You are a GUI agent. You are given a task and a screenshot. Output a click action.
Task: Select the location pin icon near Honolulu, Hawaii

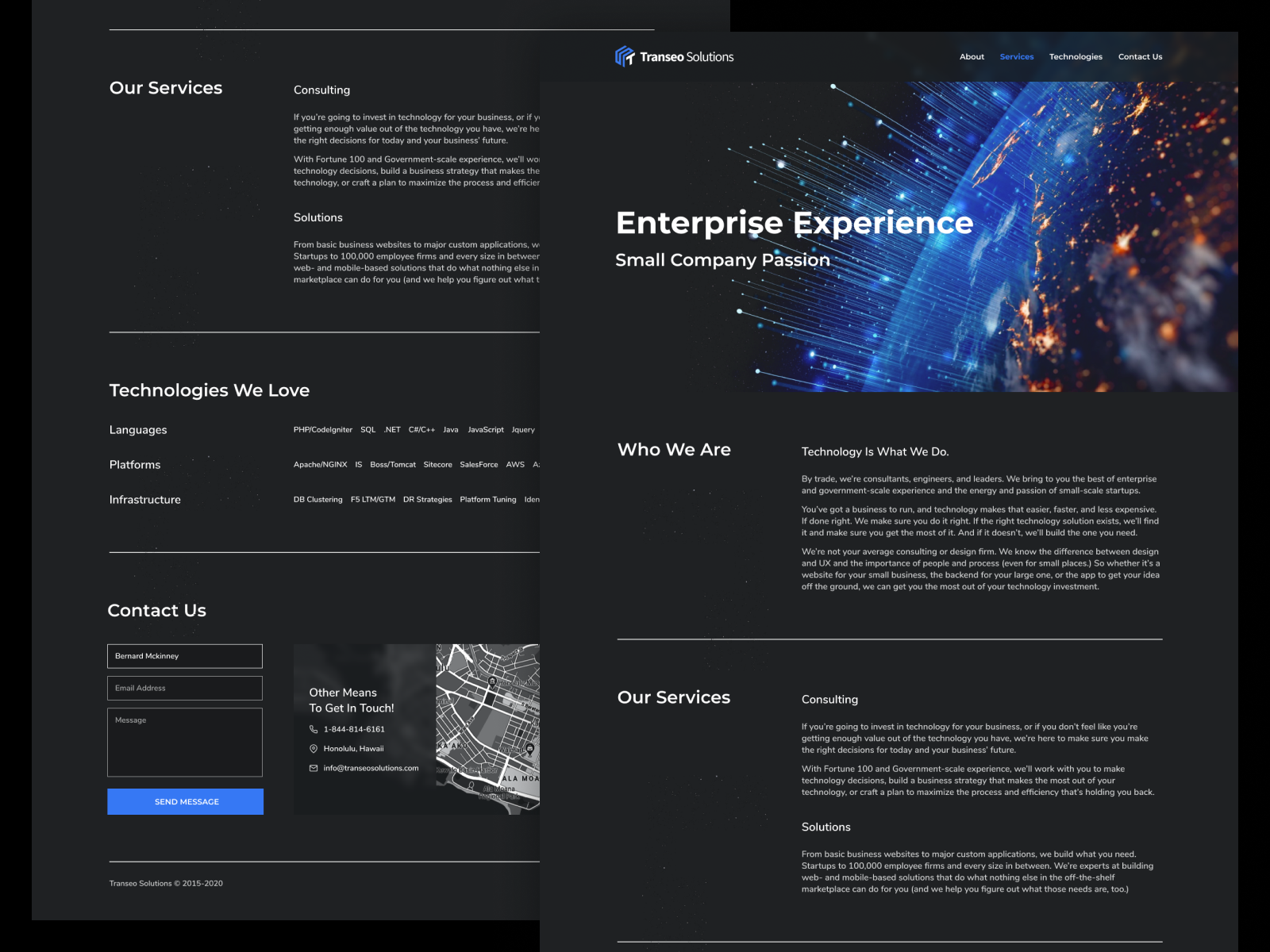(x=313, y=748)
